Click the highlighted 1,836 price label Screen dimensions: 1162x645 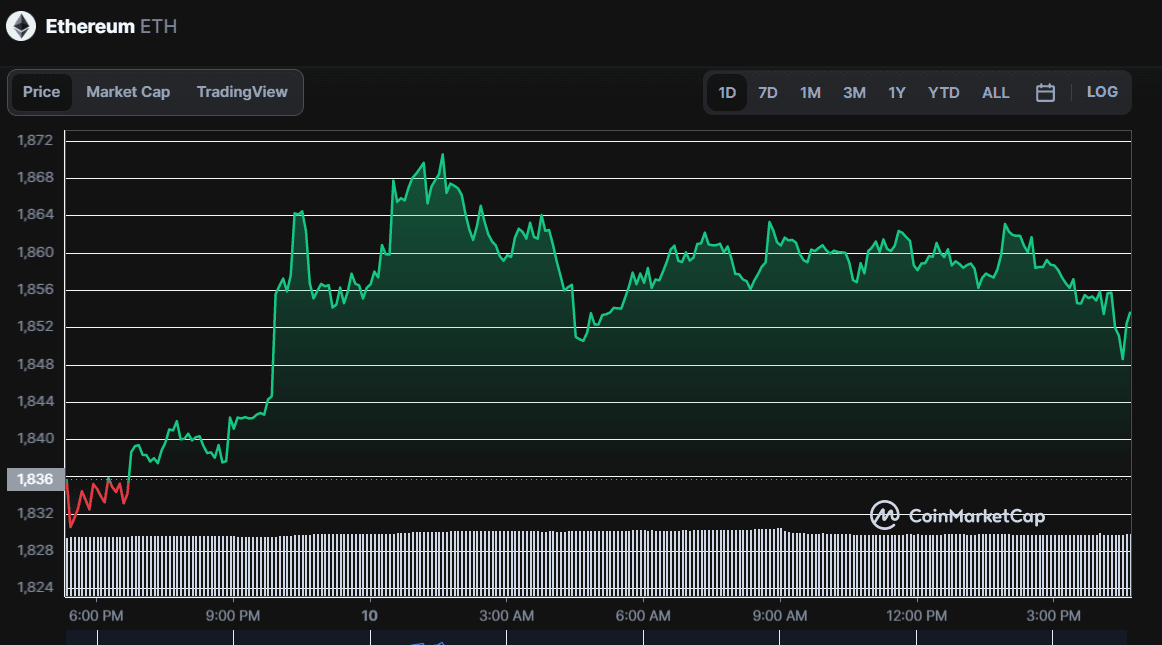click(35, 479)
